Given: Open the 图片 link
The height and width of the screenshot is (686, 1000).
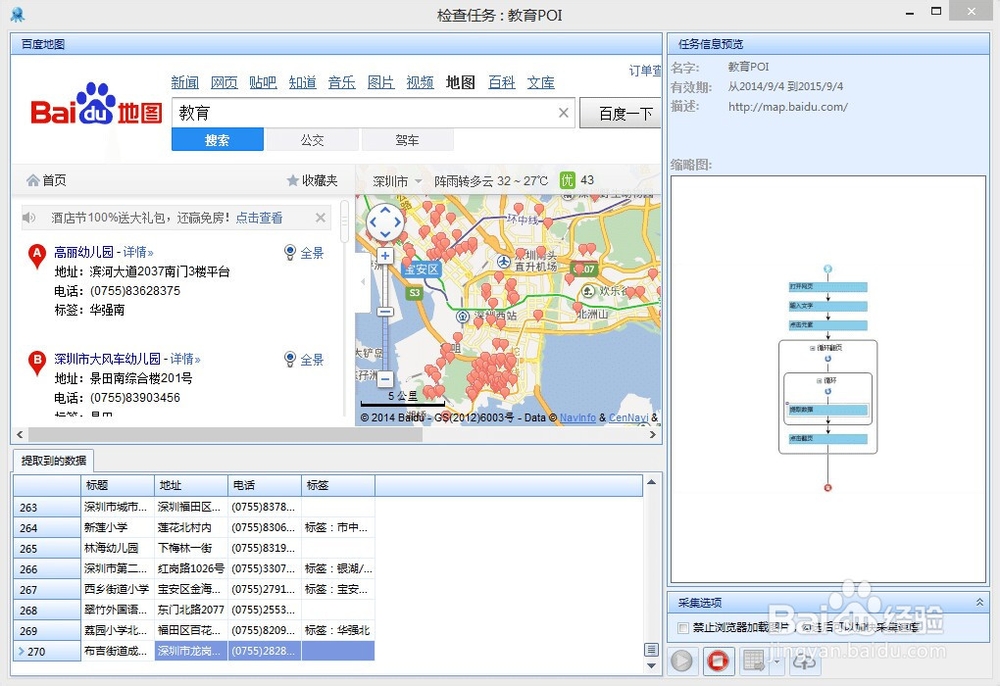Looking at the screenshot, I should [x=381, y=82].
